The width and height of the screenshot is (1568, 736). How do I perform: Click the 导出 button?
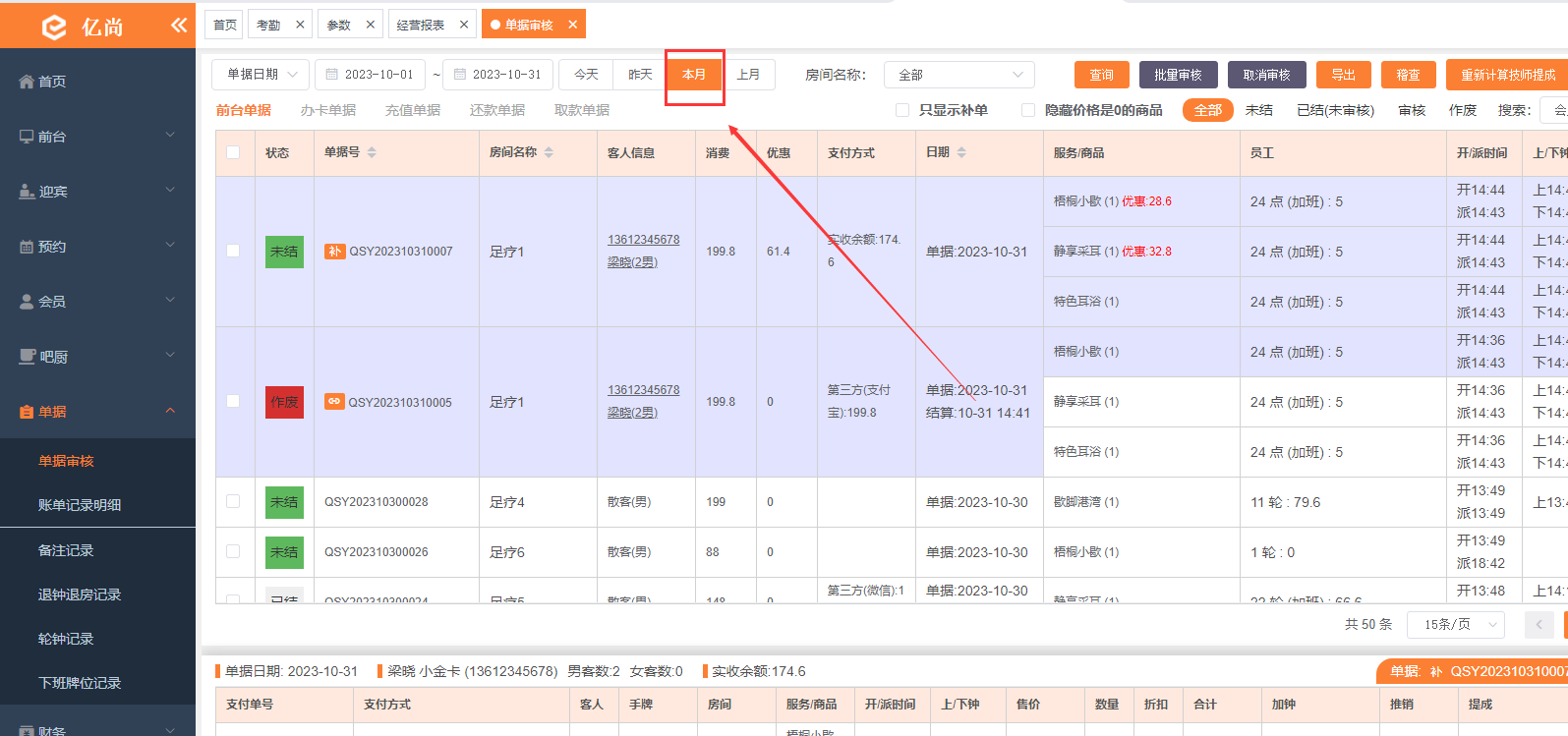(x=1343, y=75)
